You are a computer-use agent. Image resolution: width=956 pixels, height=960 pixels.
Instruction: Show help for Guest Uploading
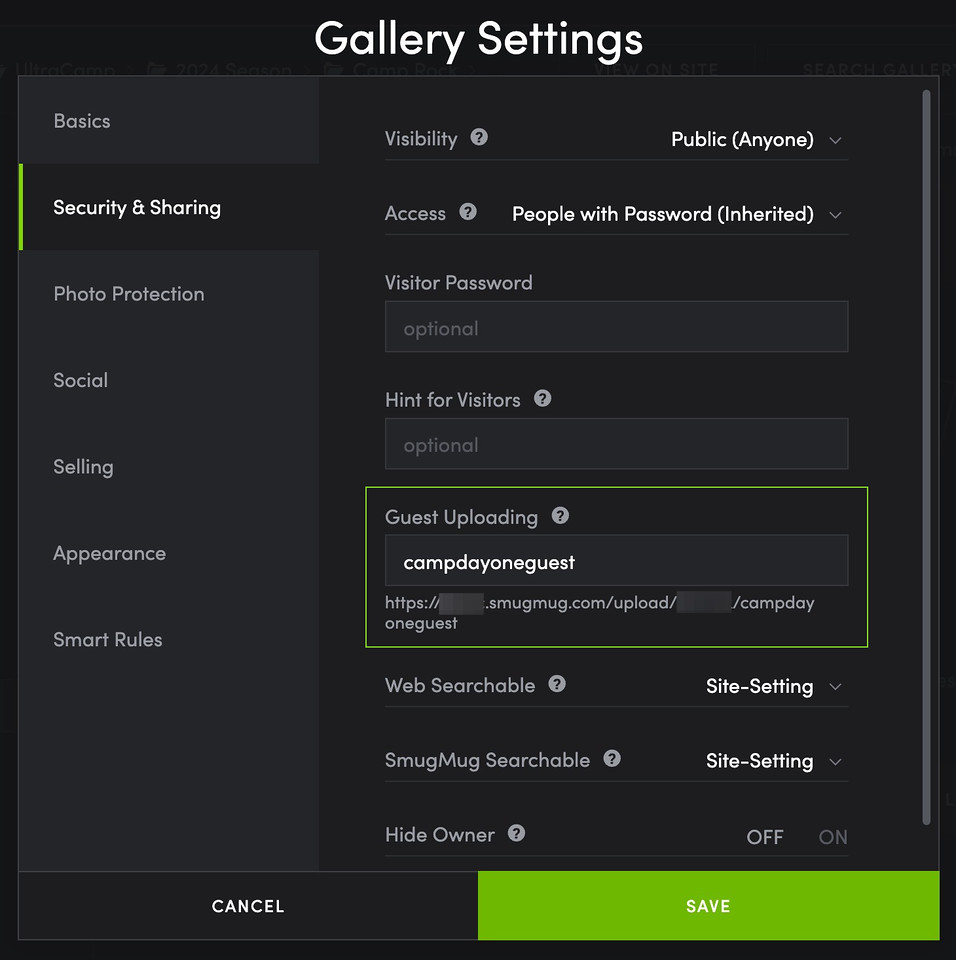560,516
